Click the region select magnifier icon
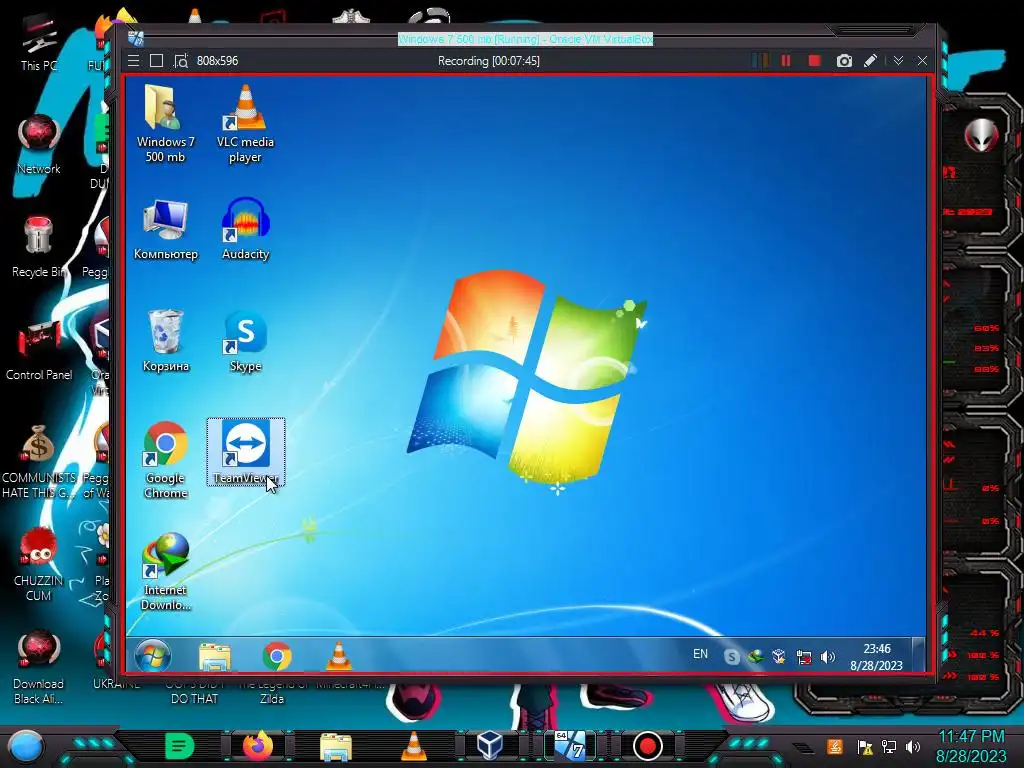1024x768 pixels. (181, 61)
